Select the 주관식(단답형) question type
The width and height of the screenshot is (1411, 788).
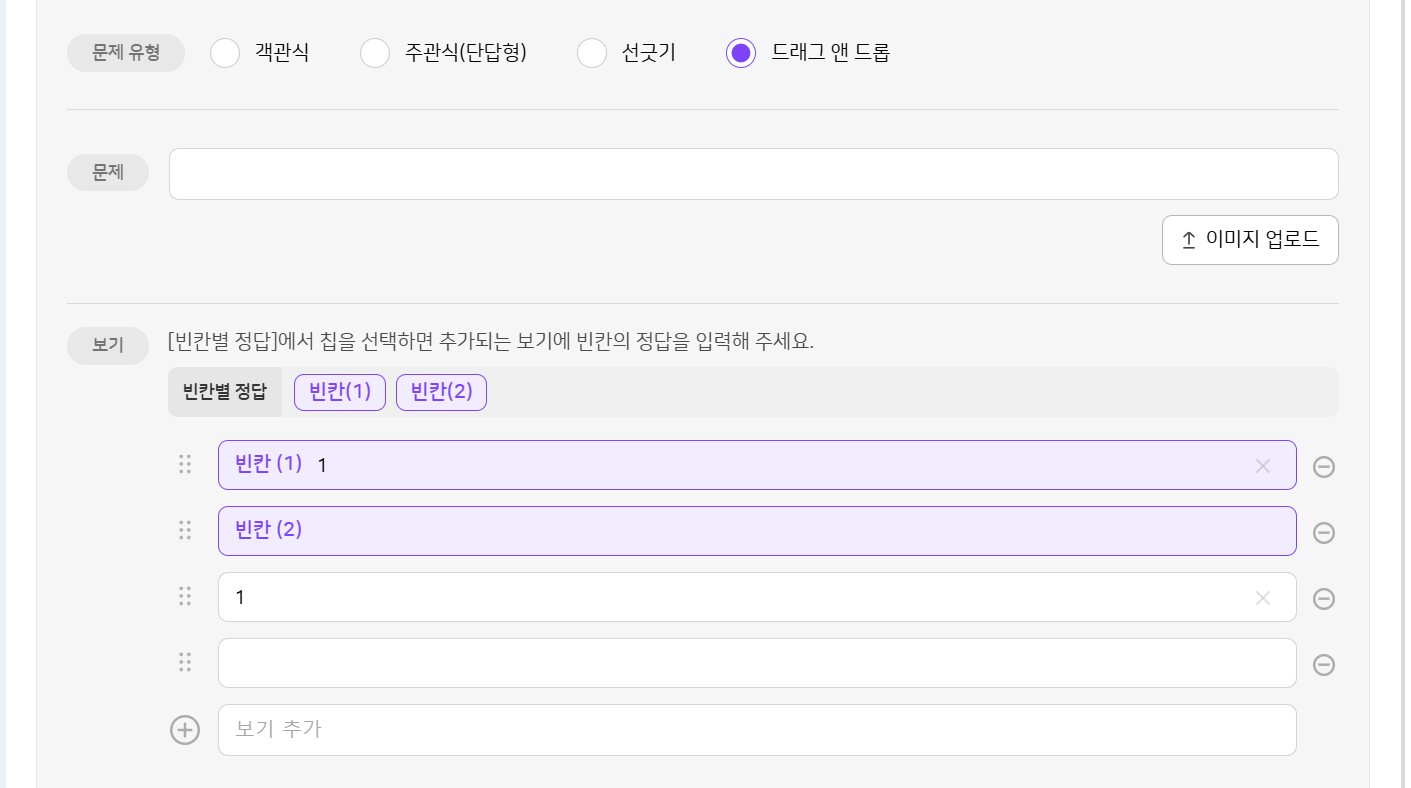(375, 53)
